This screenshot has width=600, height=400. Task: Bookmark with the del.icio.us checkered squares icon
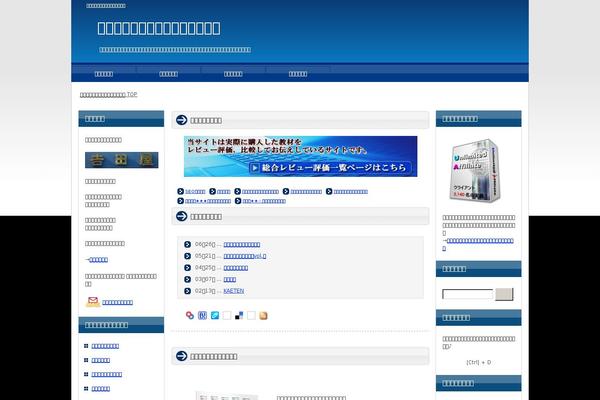click(239, 315)
